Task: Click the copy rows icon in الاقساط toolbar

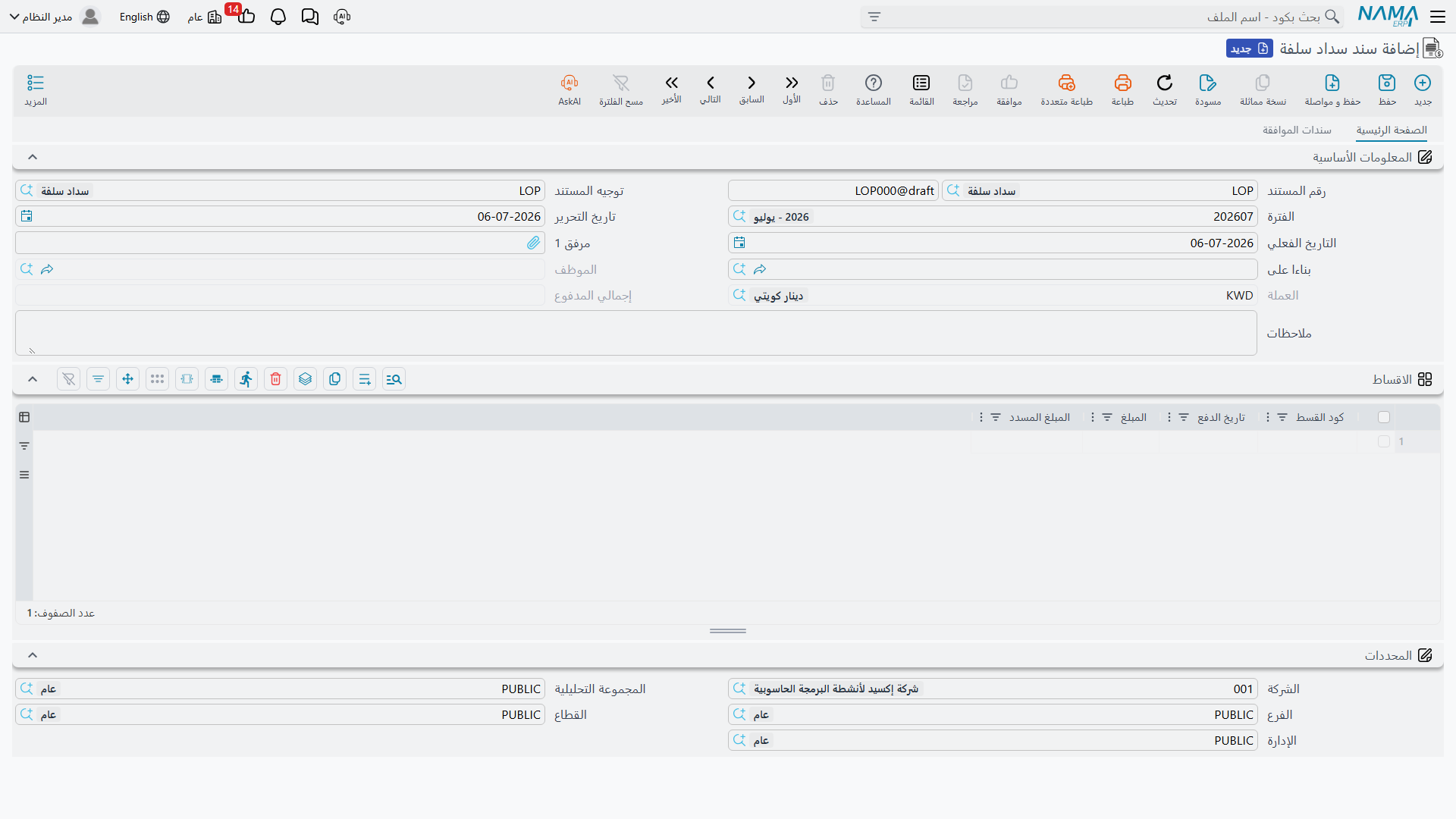Action: click(334, 379)
